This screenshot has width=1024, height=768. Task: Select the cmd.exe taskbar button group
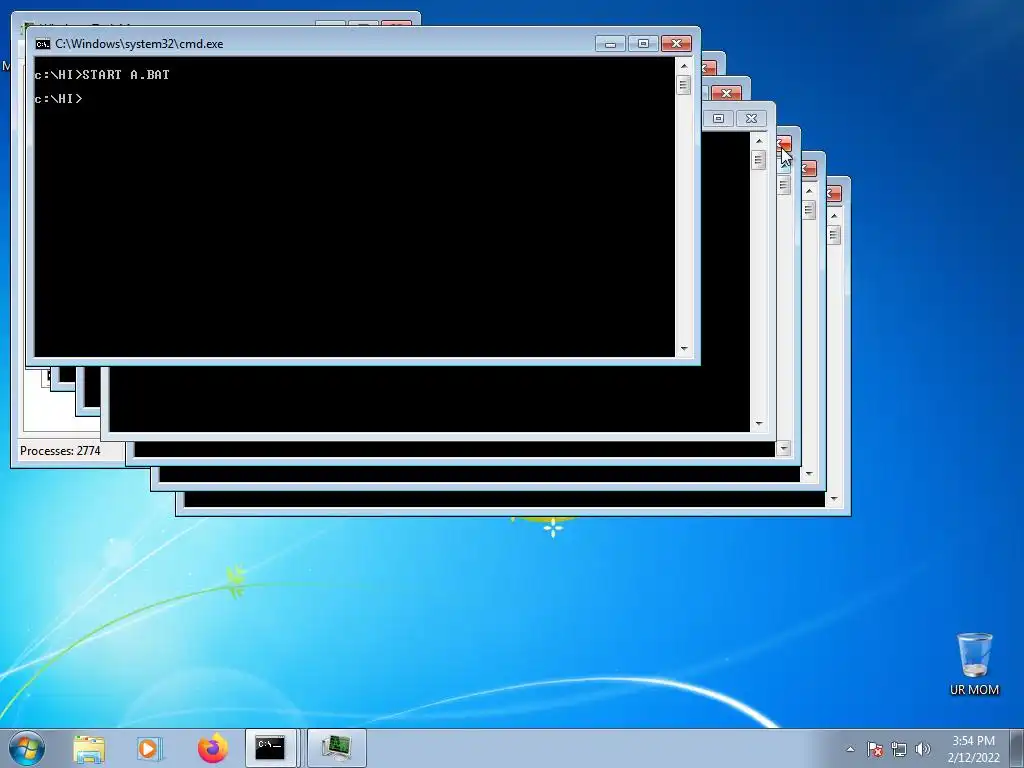click(x=272, y=748)
